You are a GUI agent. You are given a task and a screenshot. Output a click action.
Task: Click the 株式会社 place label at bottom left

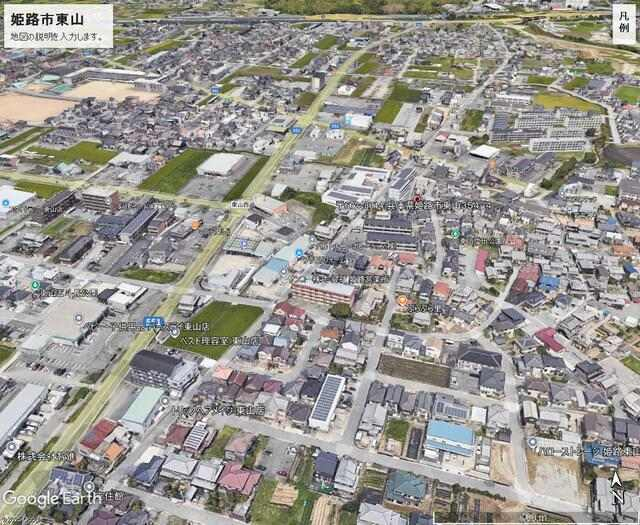pyautogui.click(x=38, y=454)
